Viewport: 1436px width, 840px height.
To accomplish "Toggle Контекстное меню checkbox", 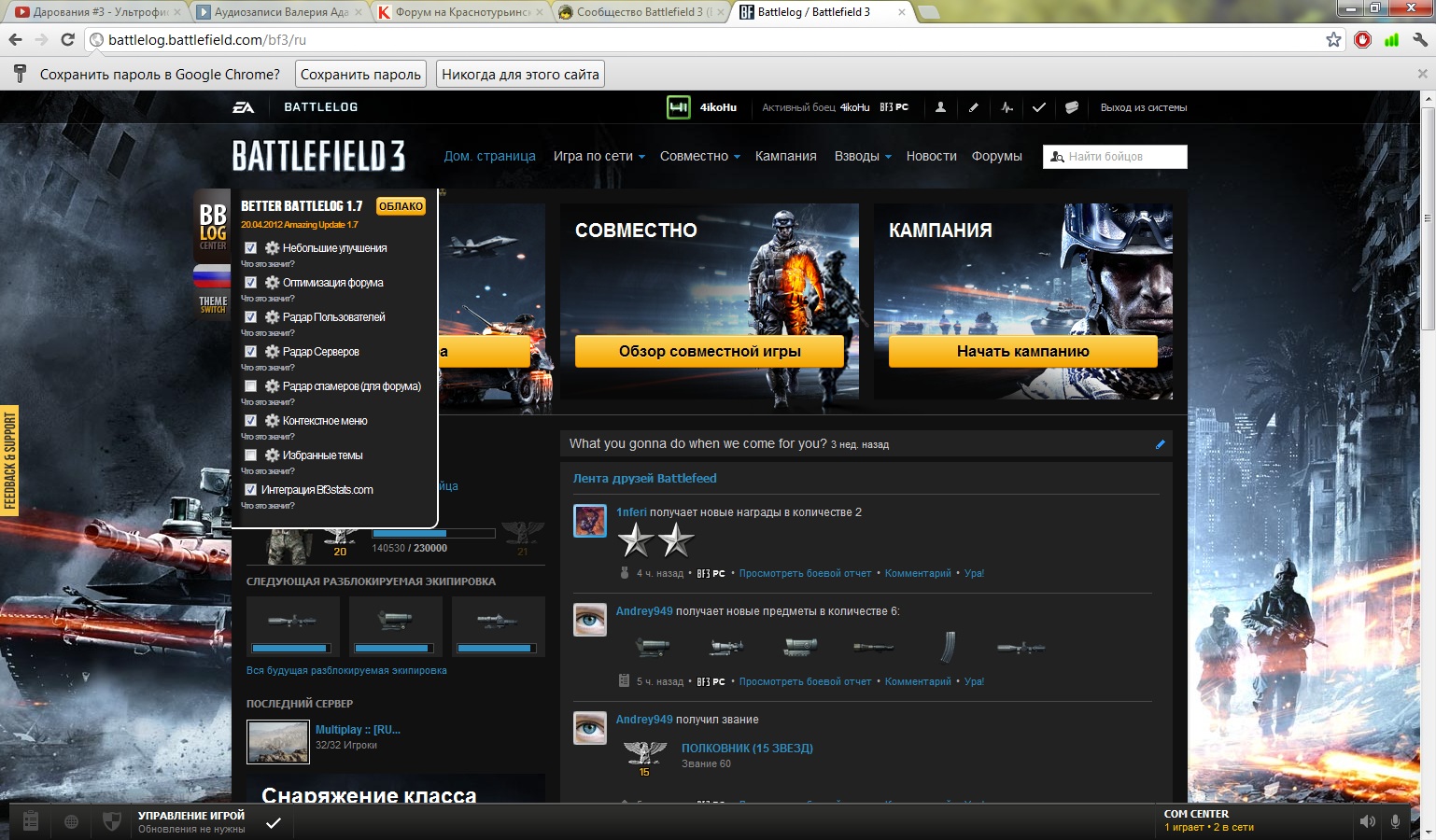I will 250,421.
